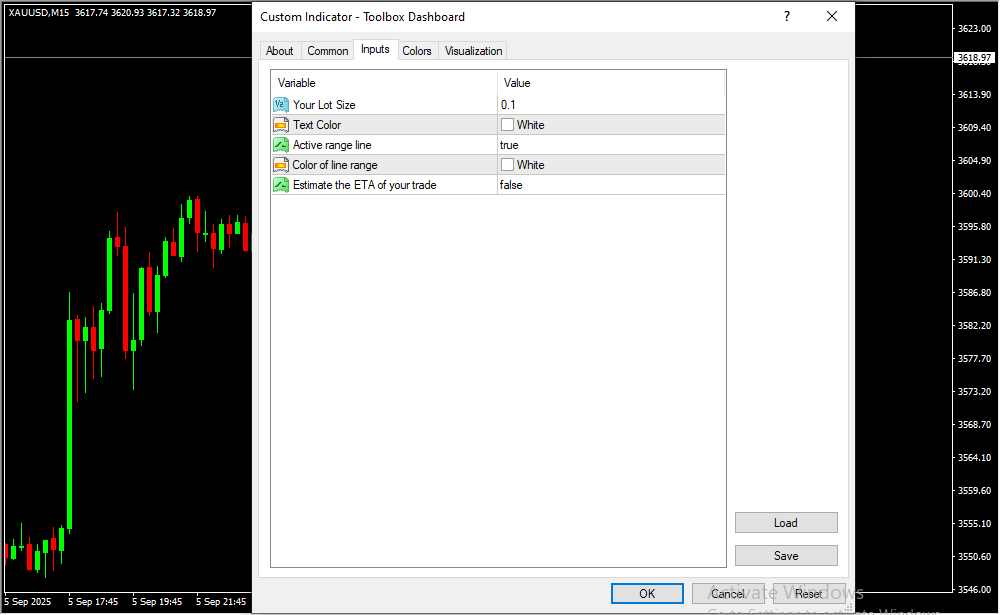Viewport: 1000px width, 615px height.
Task: Switch to the Colors tab
Action: (x=417, y=51)
